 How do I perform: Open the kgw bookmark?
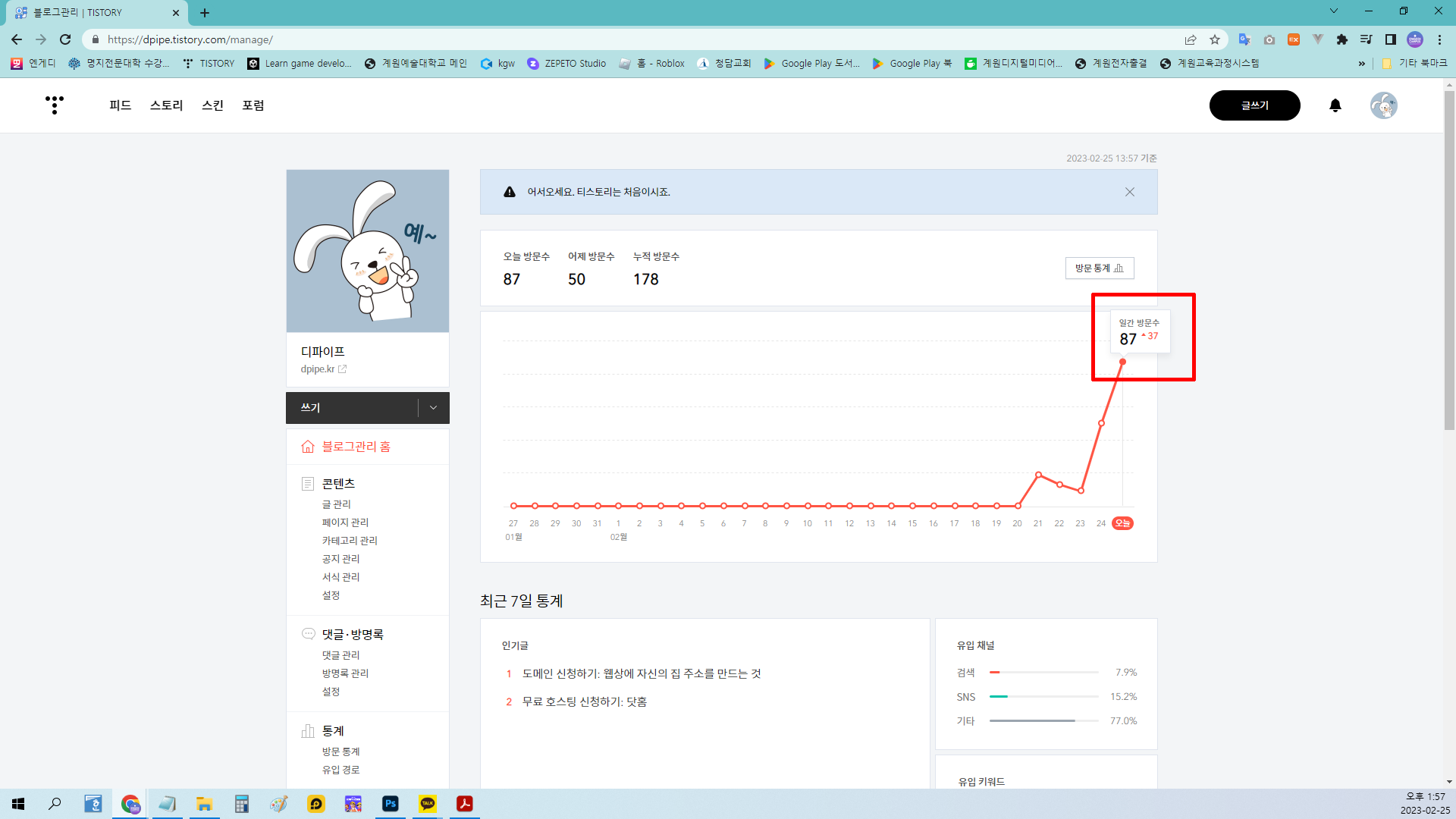click(x=498, y=64)
